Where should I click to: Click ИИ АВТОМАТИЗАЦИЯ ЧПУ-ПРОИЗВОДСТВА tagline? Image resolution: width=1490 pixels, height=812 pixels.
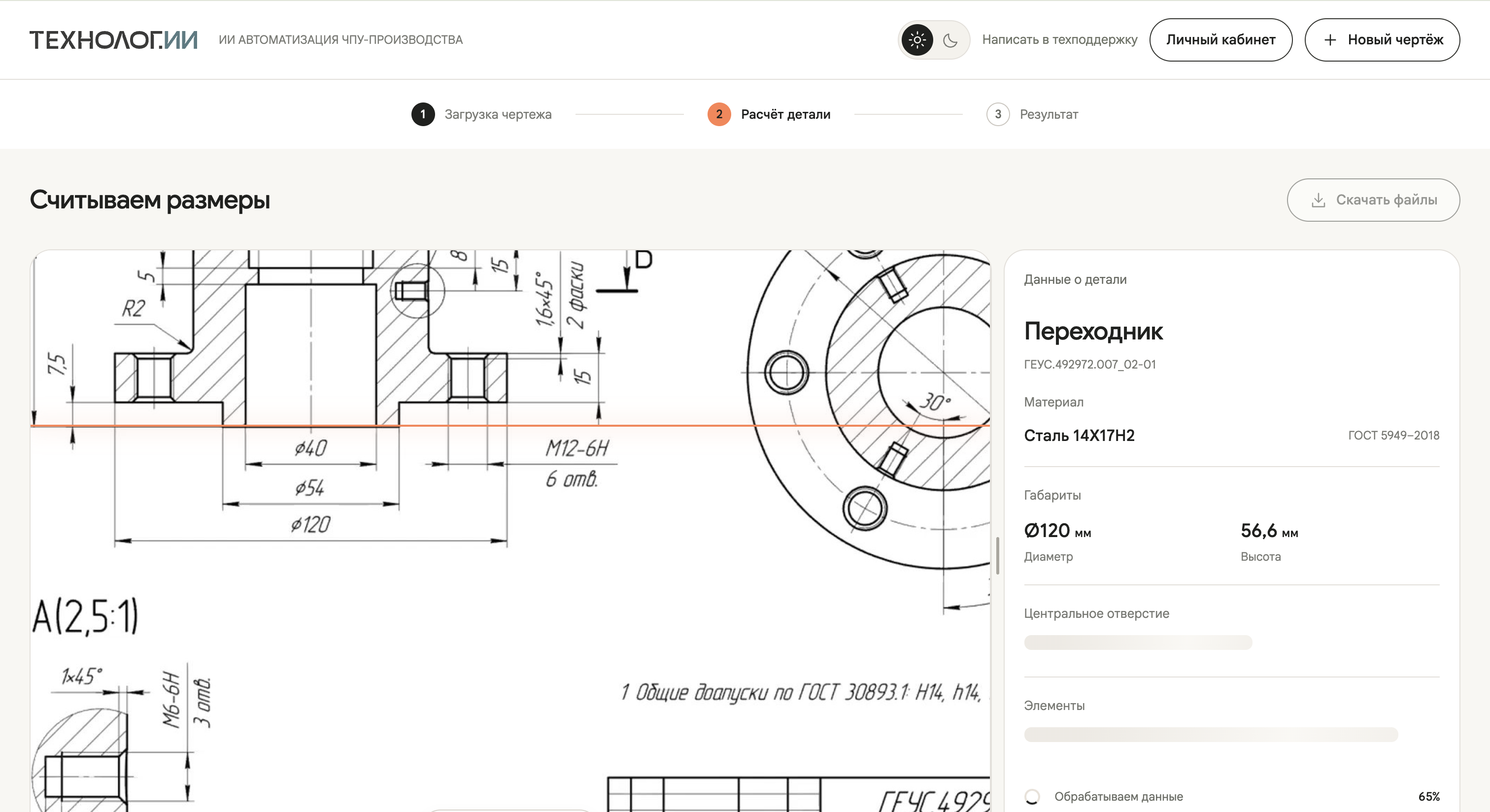tap(340, 40)
